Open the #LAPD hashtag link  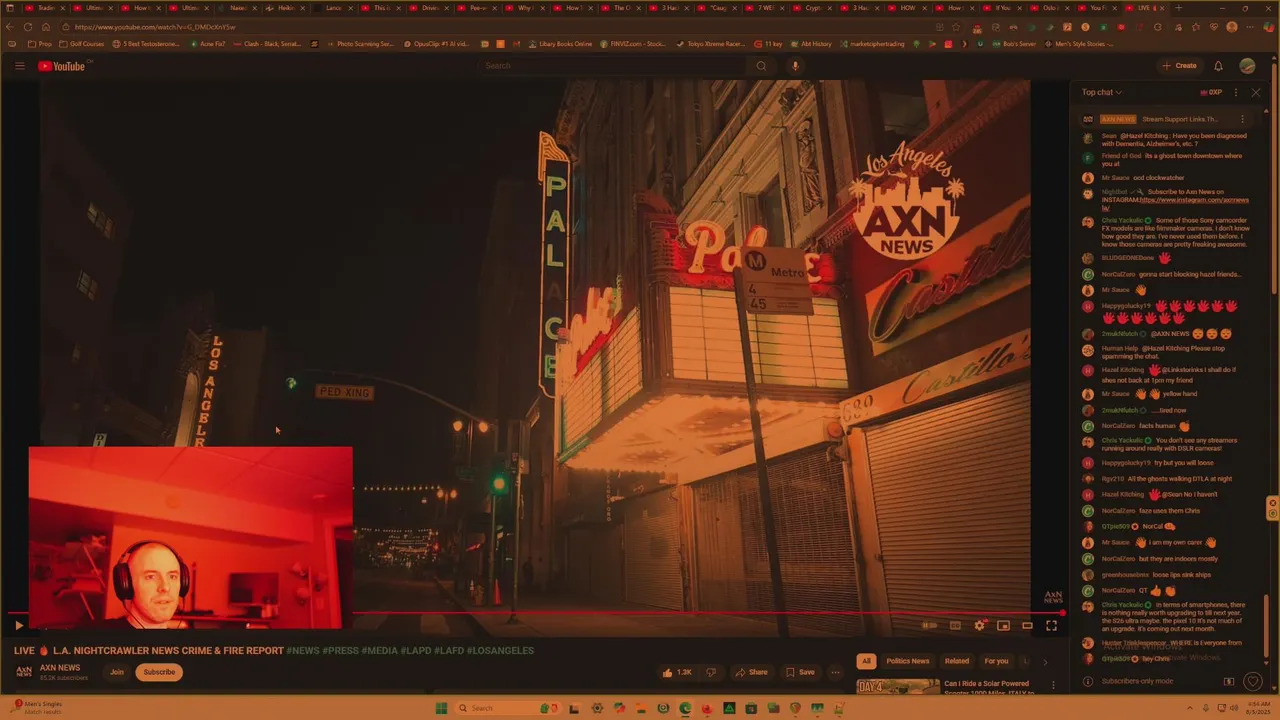tap(415, 650)
